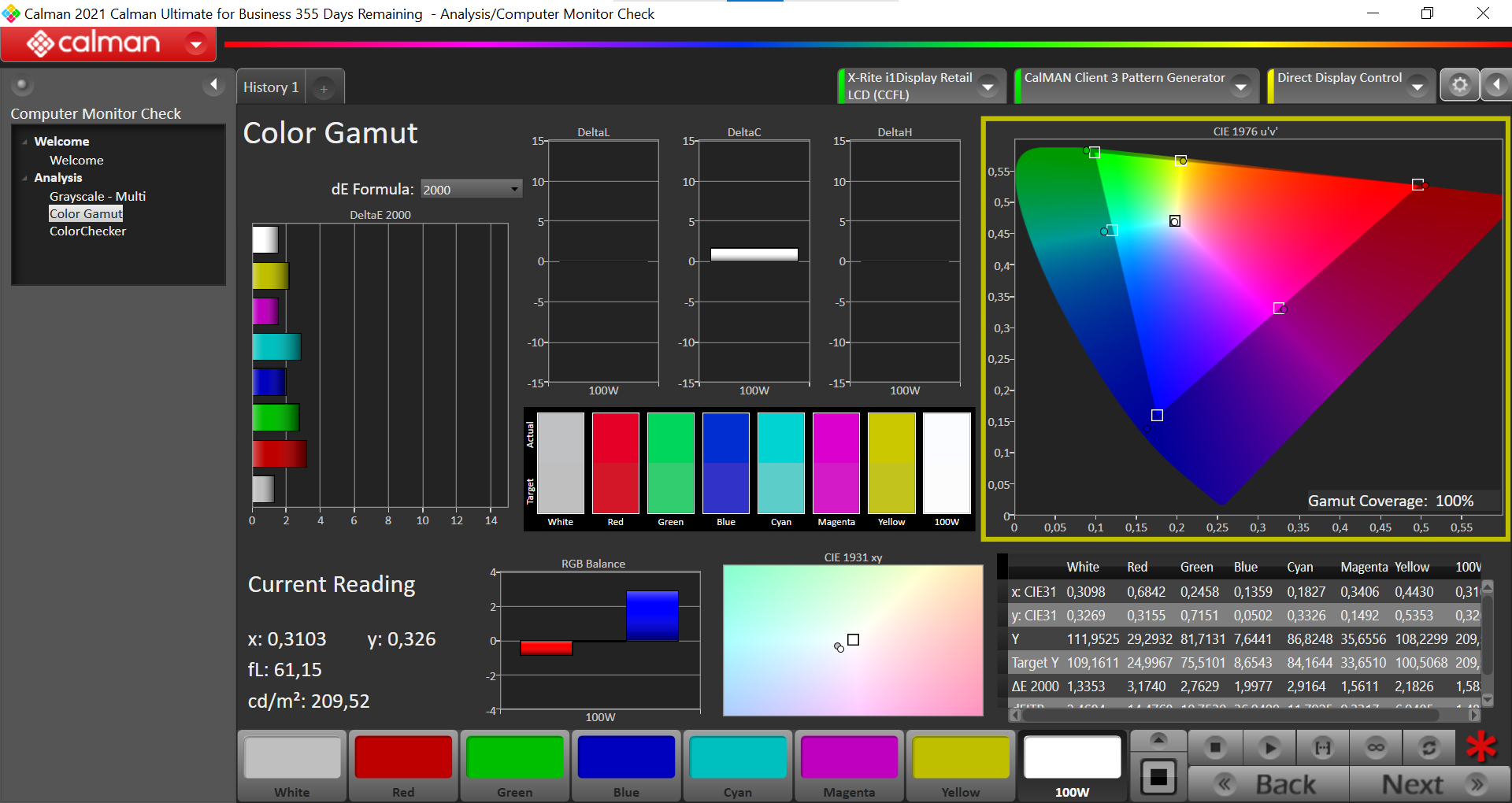Screen dimensions: 1512x803
Task: Click the pattern window size icon
Action: (x=1158, y=777)
